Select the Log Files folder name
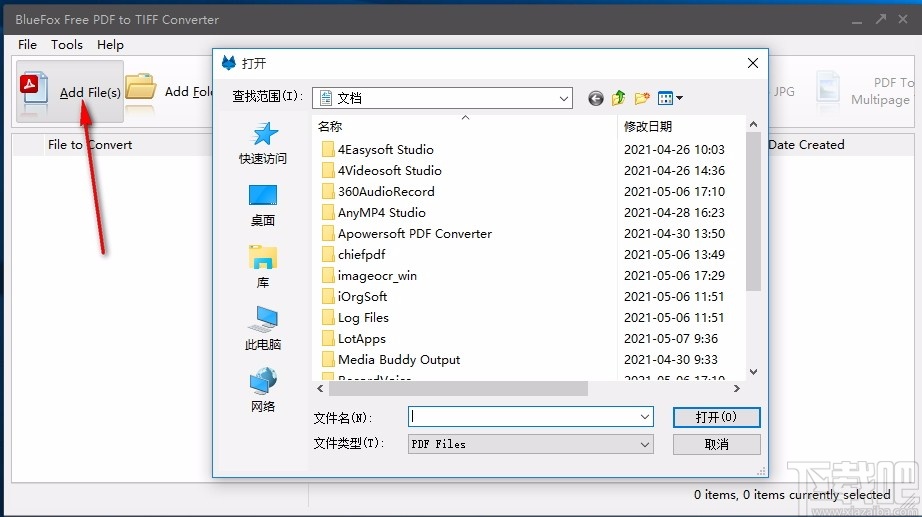Screen dimensions: 922x517 point(363,318)
